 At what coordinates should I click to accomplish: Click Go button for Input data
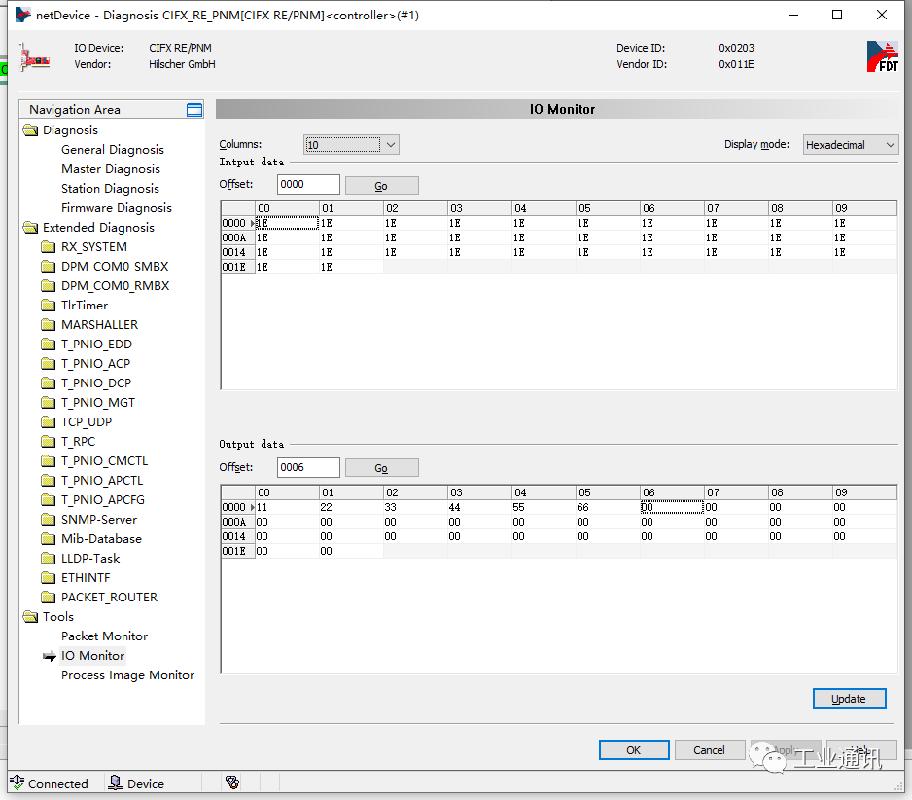pos(382,186)
